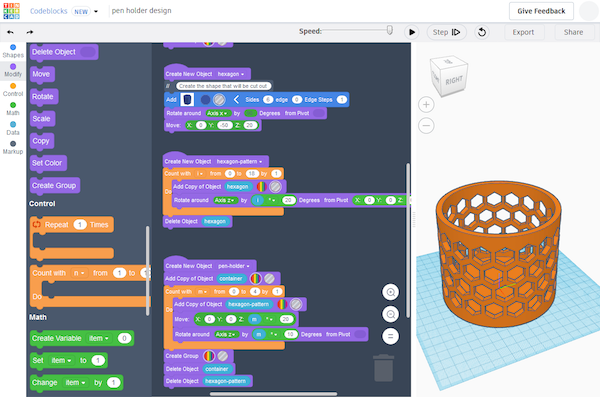The image size is (600, 397).
Task: Click the Share button
Action: pyautogui.click(x=573, y=32)
